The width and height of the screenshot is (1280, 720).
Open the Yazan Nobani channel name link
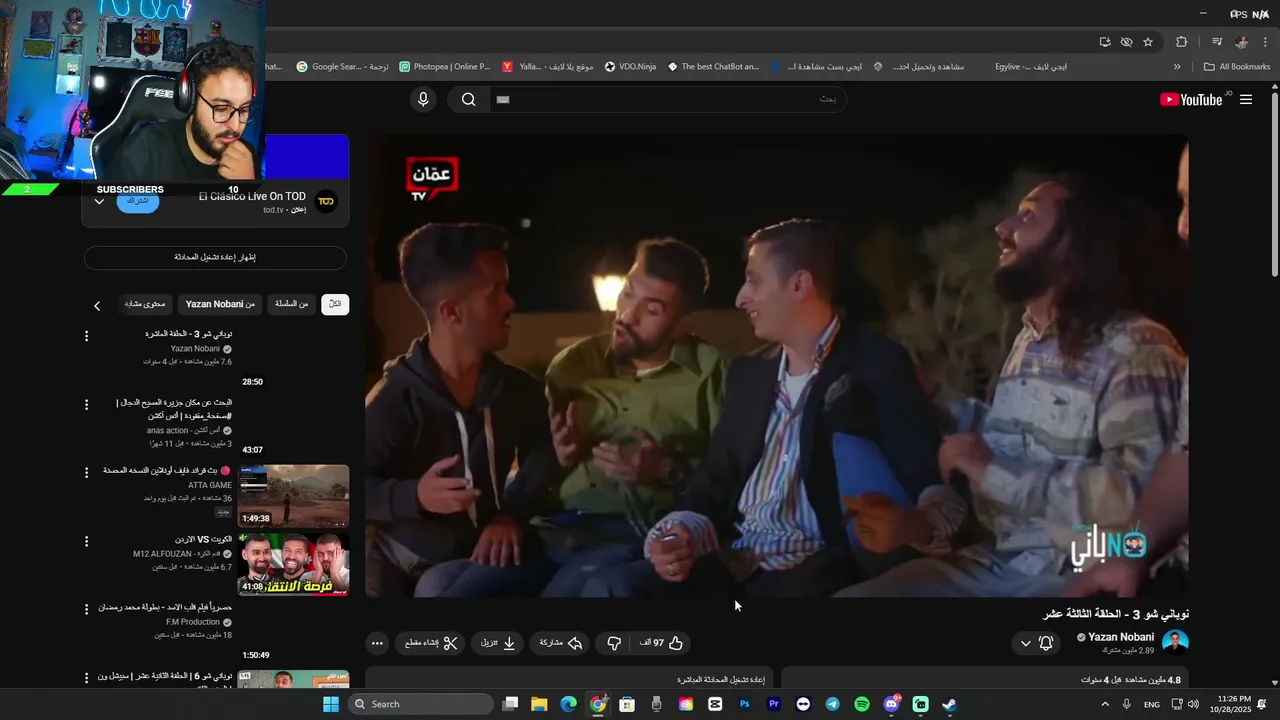tap(1121, 637)
